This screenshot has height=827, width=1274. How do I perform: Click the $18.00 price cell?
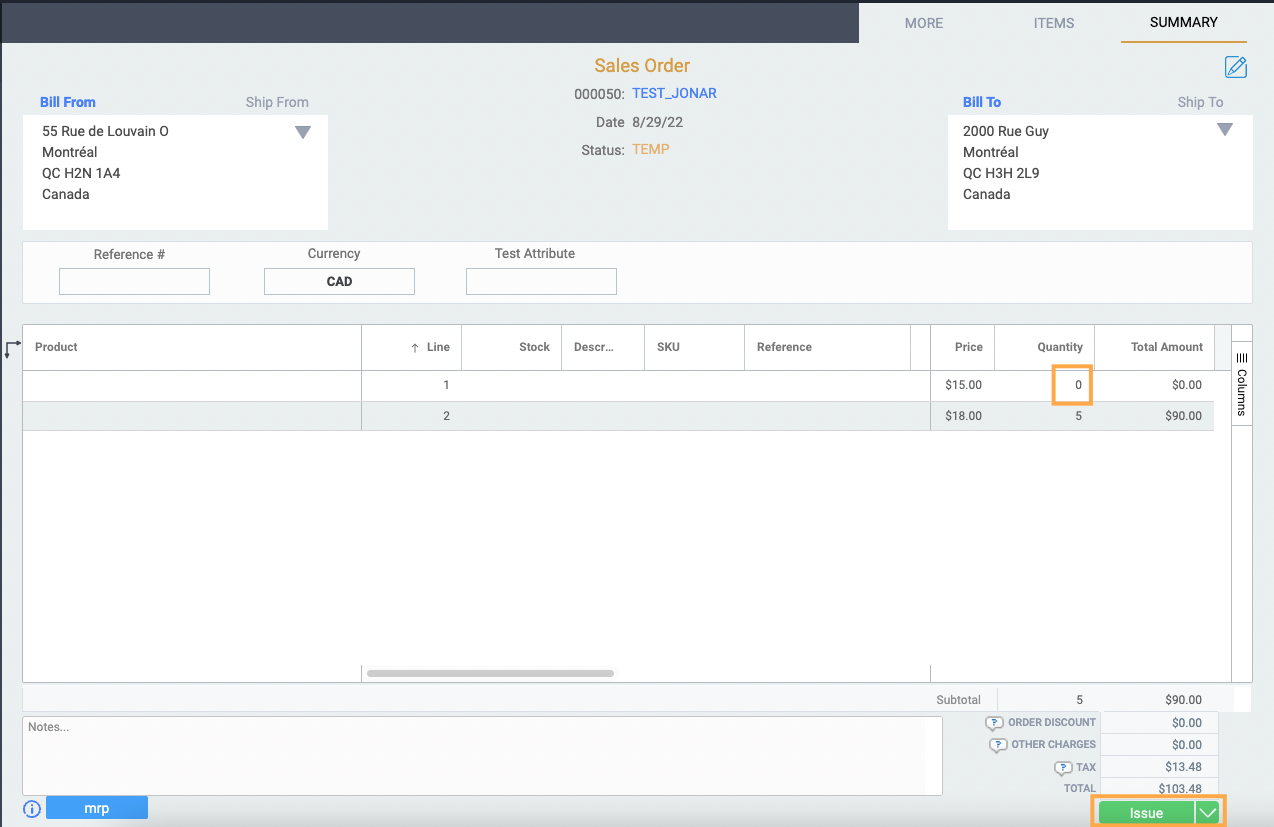(962, 416)
